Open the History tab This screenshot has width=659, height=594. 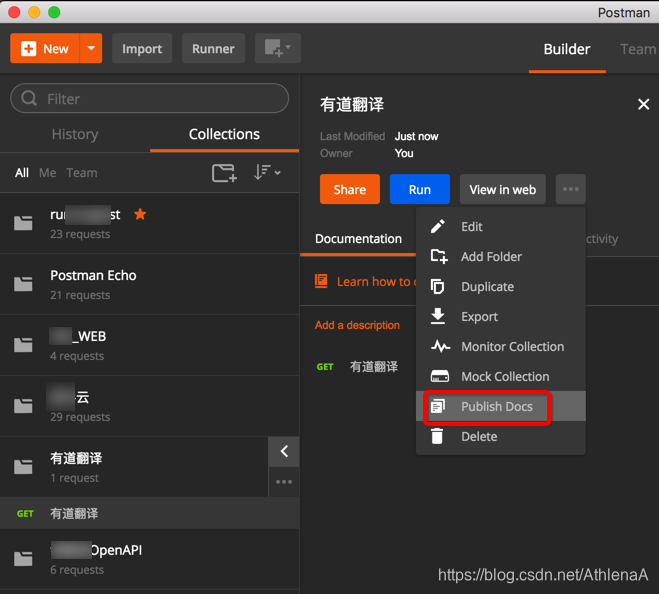(x=75, y=134)
